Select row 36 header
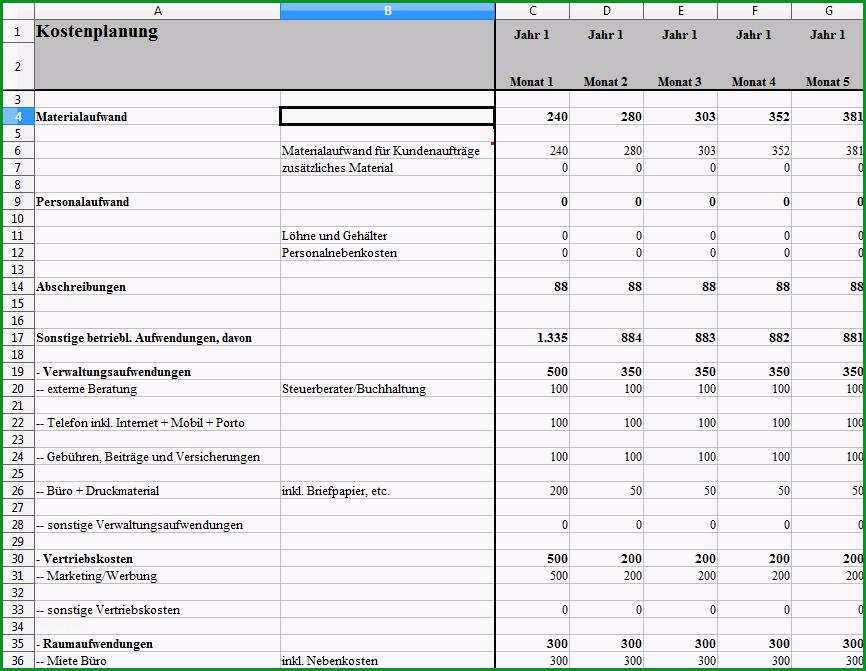 pyautogui.click(x=18, y=661)
